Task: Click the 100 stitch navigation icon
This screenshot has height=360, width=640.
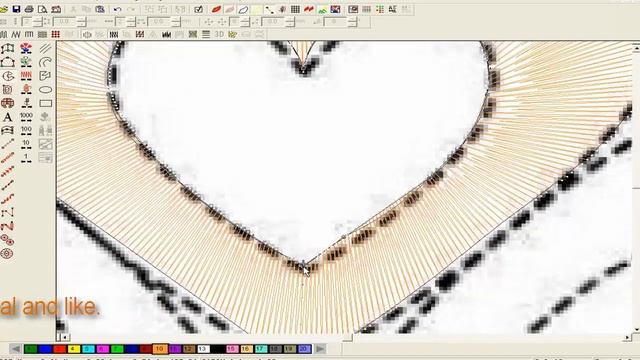Action: pyautogui.click(x=26, y=131)
